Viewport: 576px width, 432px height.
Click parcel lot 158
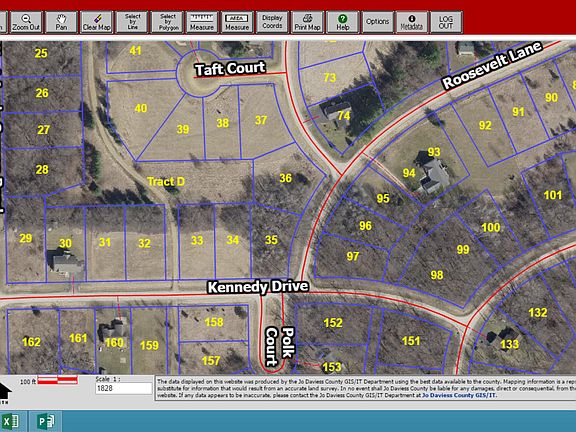coord(214,322)
